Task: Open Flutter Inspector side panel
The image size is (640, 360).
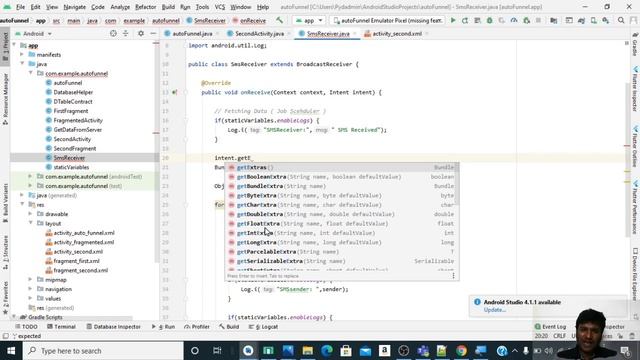Action: point(635,89)
